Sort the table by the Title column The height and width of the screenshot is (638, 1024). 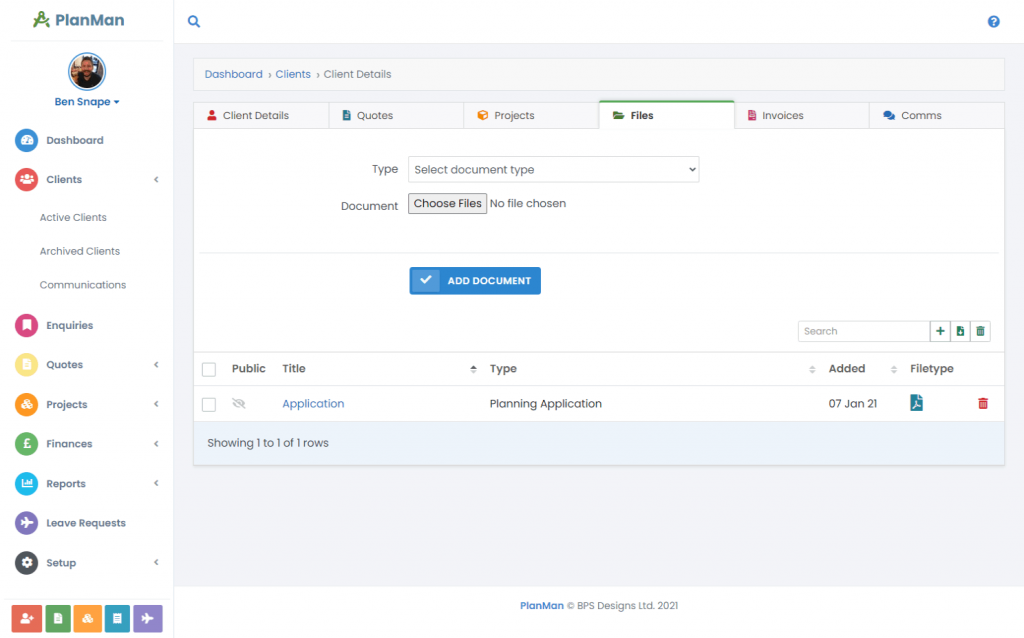379,369
